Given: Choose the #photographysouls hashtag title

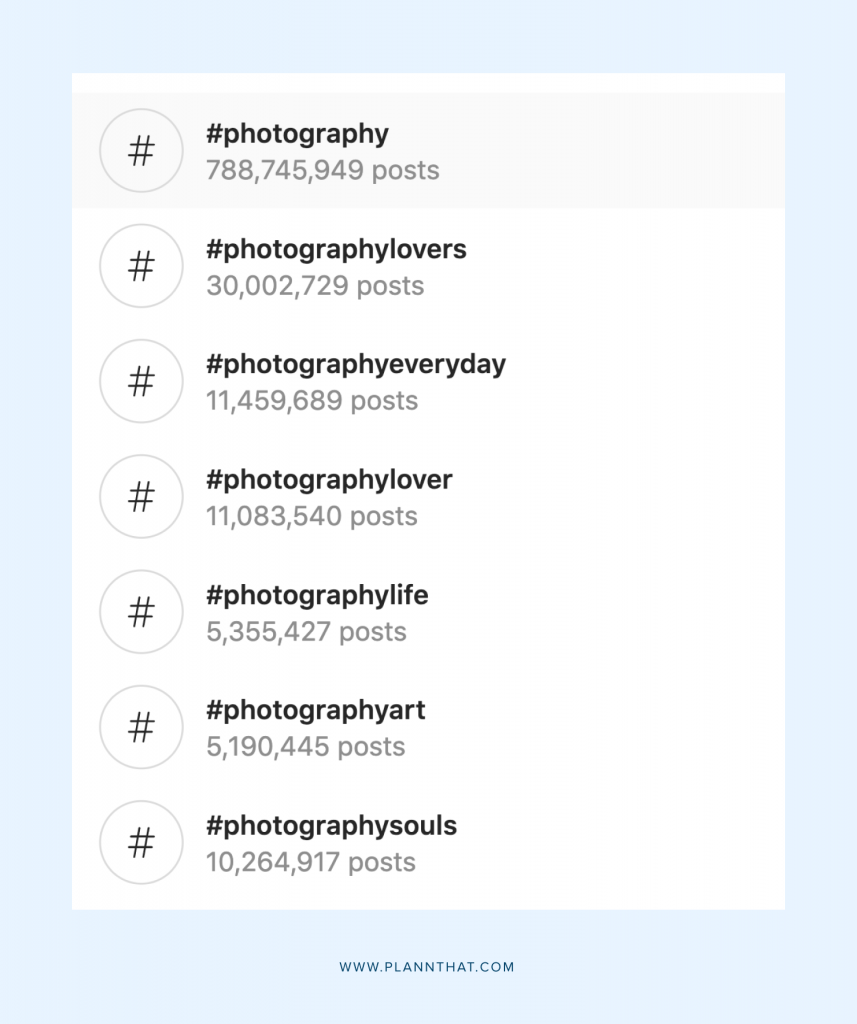Looking at the screenshot, I should point(332,826).
